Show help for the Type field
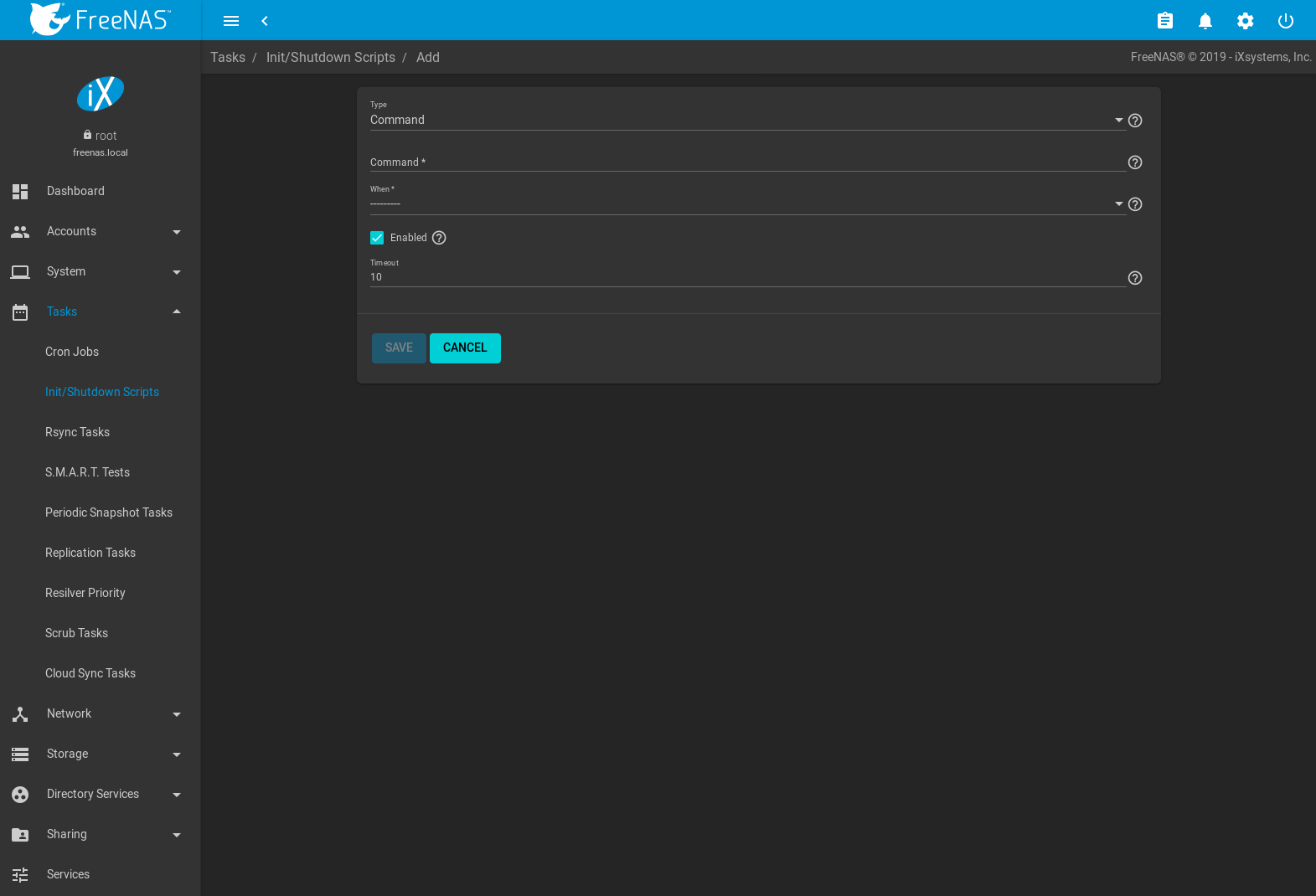This screenshot has height=896, width=1316. (1135, 121)
